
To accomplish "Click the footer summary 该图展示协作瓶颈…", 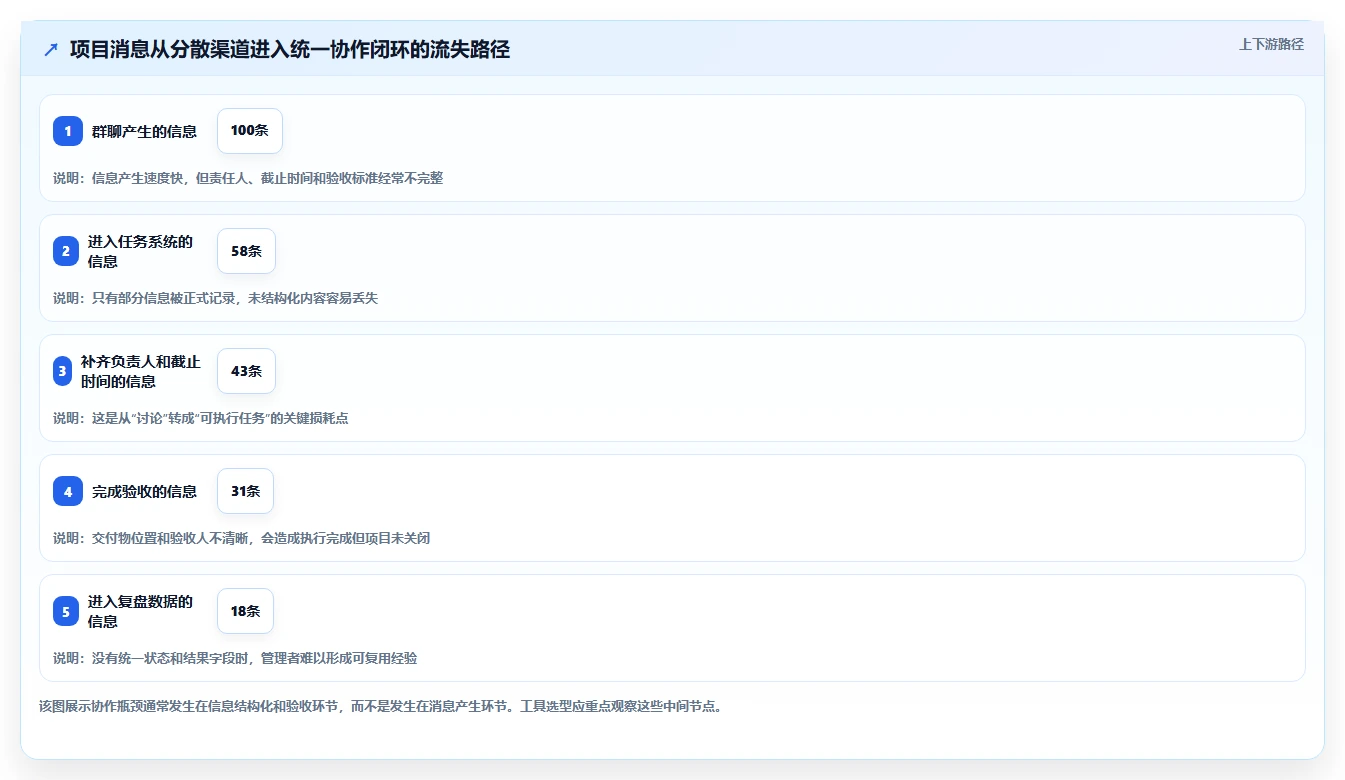I will click(380, 706).
